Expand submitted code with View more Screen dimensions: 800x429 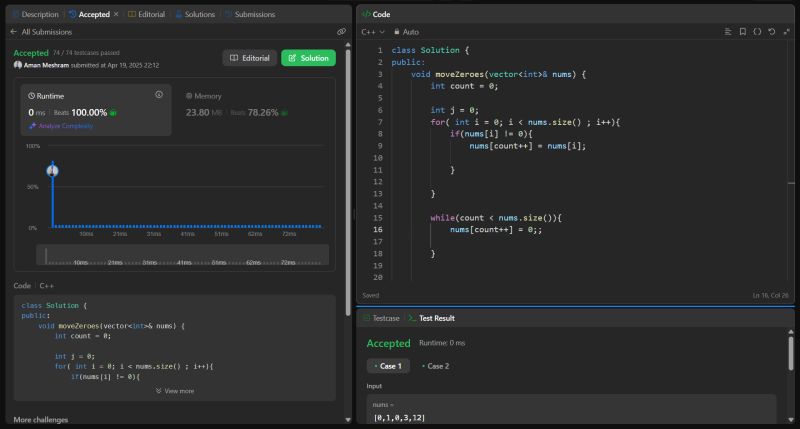174,391
